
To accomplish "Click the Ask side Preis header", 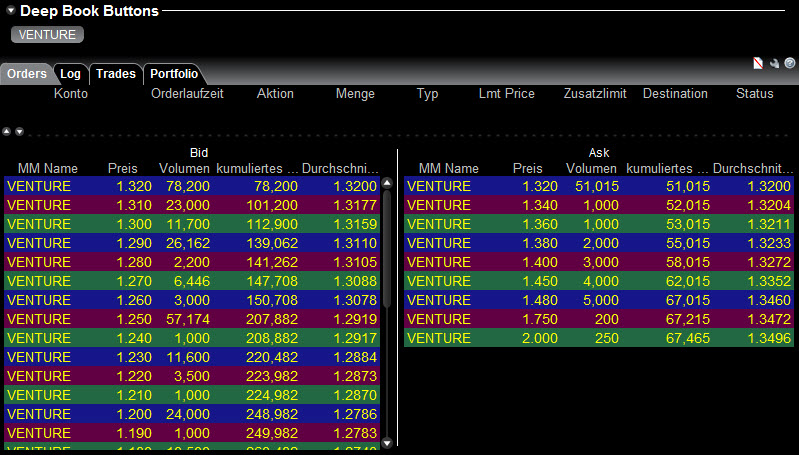I will click(528, 169).
